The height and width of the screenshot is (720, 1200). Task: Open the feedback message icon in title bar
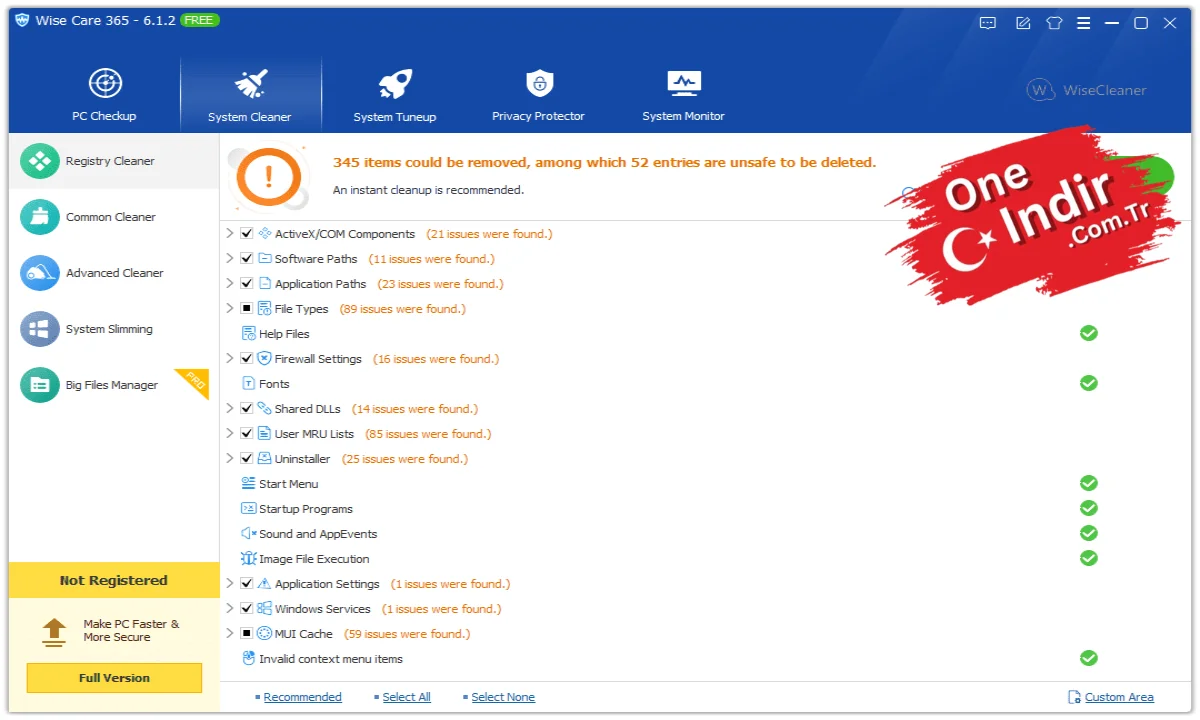pos(987,23)
